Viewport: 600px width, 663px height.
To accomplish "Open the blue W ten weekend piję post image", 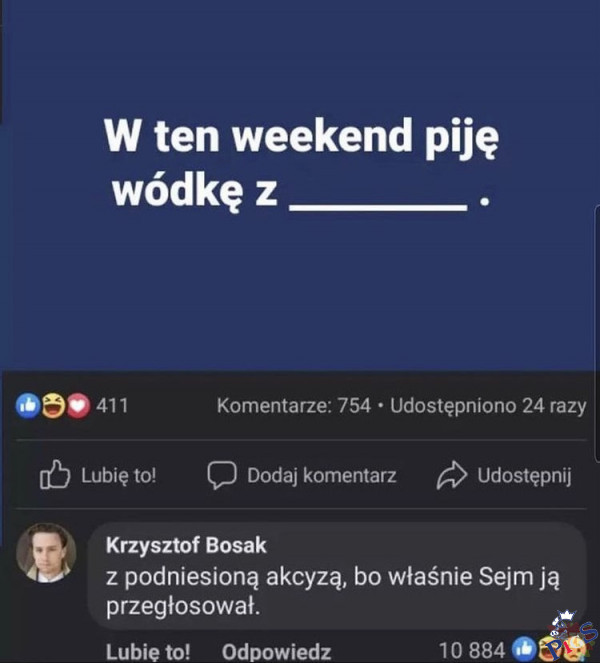I will [300, 185].
